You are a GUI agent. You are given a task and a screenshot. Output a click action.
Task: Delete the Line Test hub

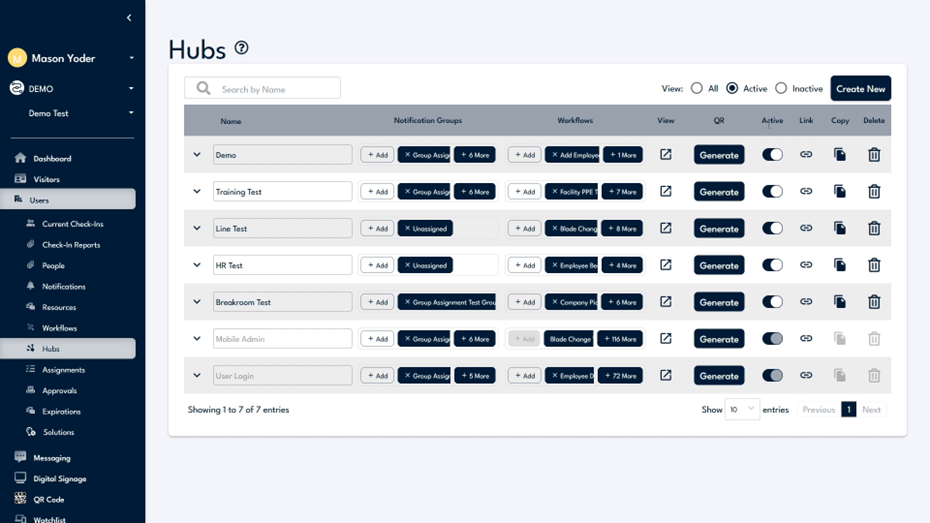874,229
